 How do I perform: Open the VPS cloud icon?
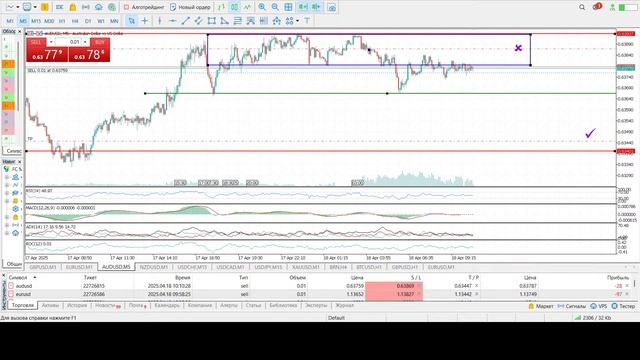98,7
